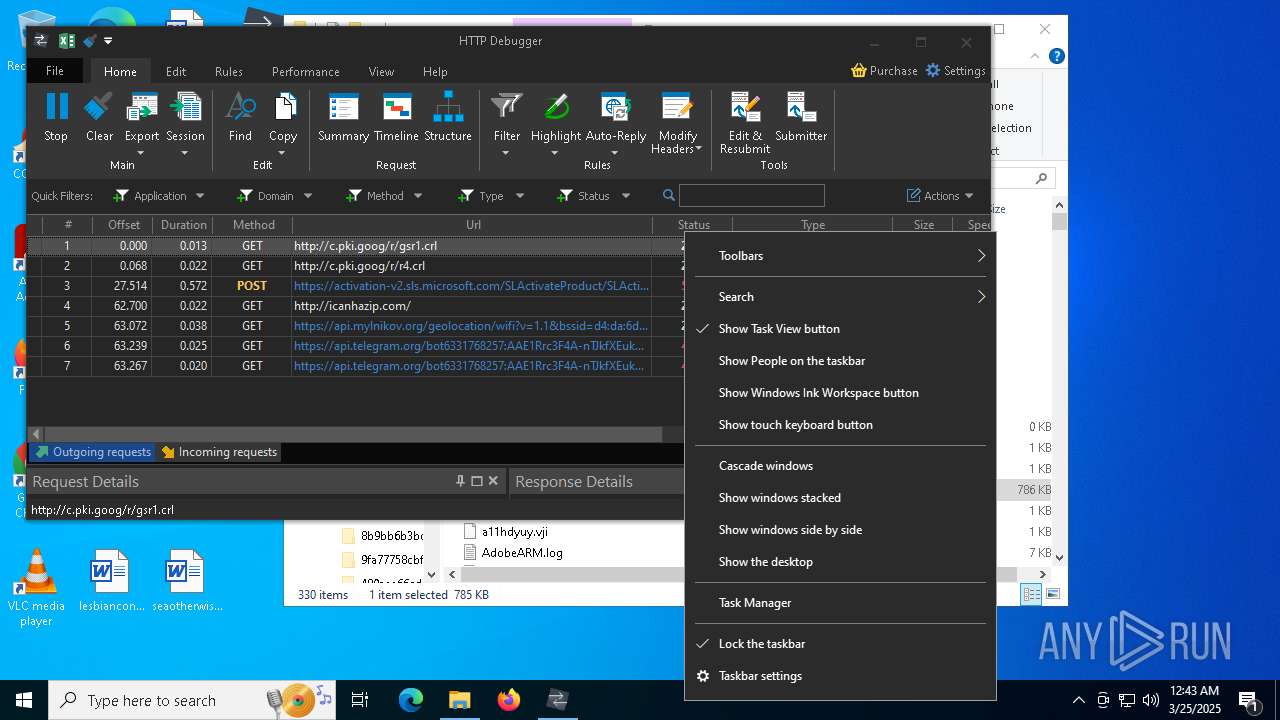Switch to the Performance ribbon tab
Image resolution: width=1280 pixels, height=720 pixels.
306,71
